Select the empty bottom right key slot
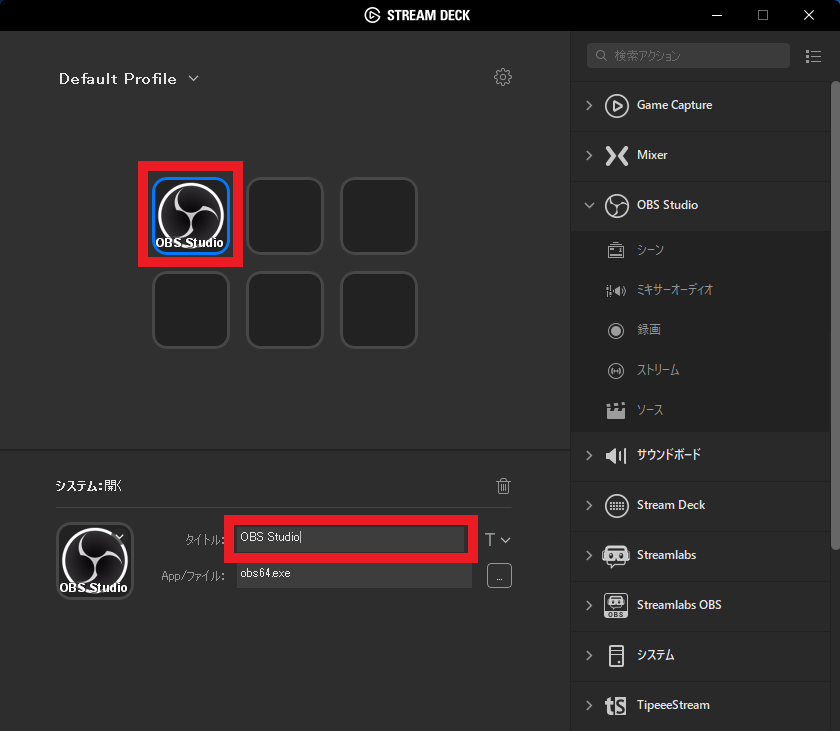Screen dimensions: 840x731 [x=379, y=310]
